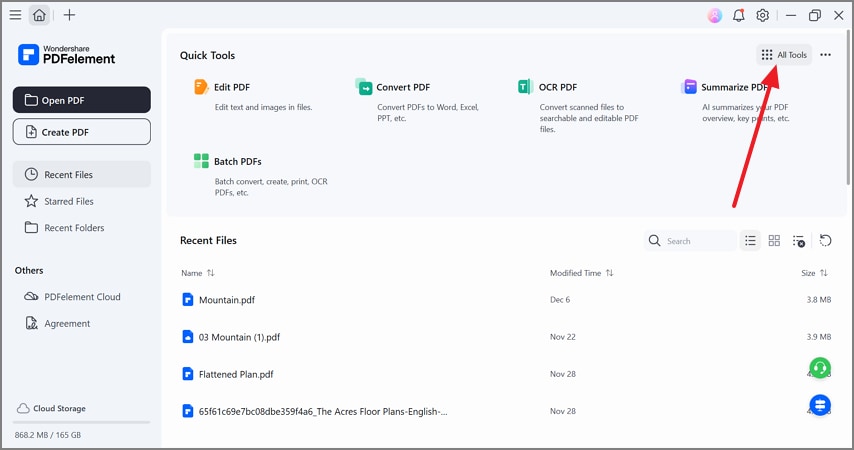
Task: Click the Cloud Storage label
Action: 59,409
